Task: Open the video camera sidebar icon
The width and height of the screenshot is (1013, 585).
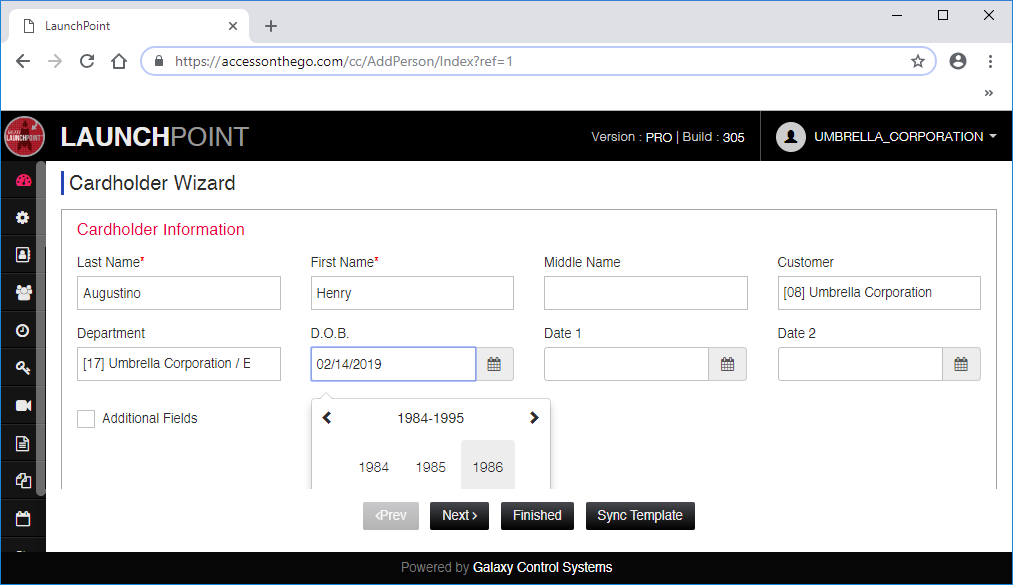Action: 23,405
